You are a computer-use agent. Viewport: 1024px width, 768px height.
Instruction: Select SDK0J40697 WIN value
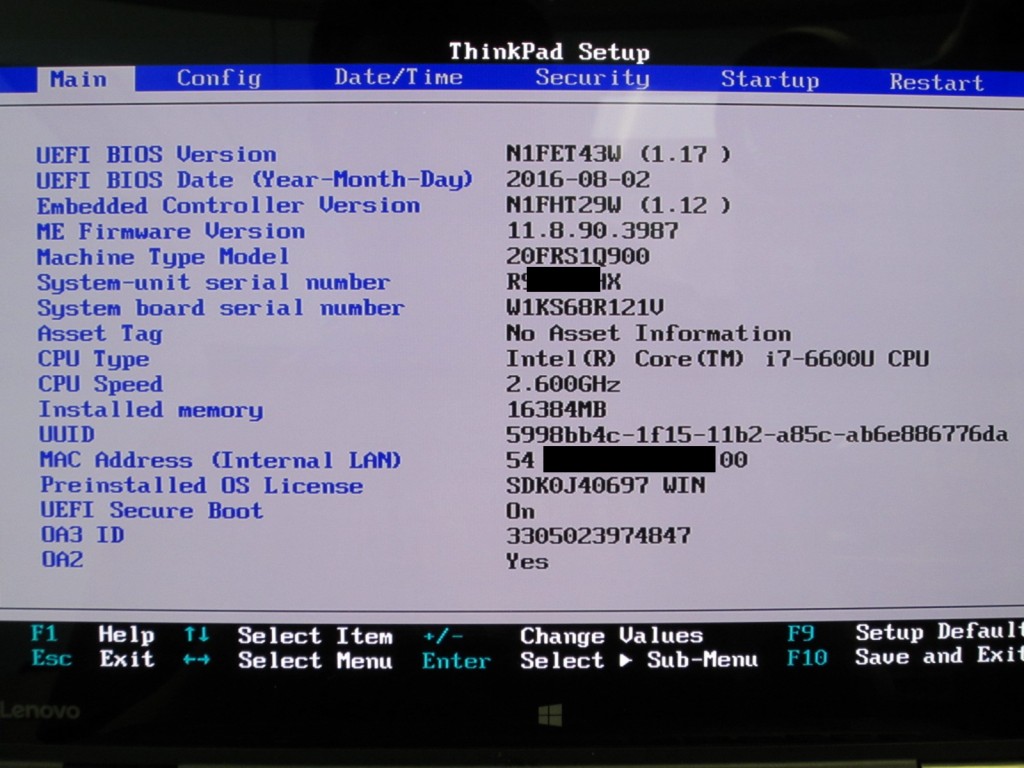(605, 485)
